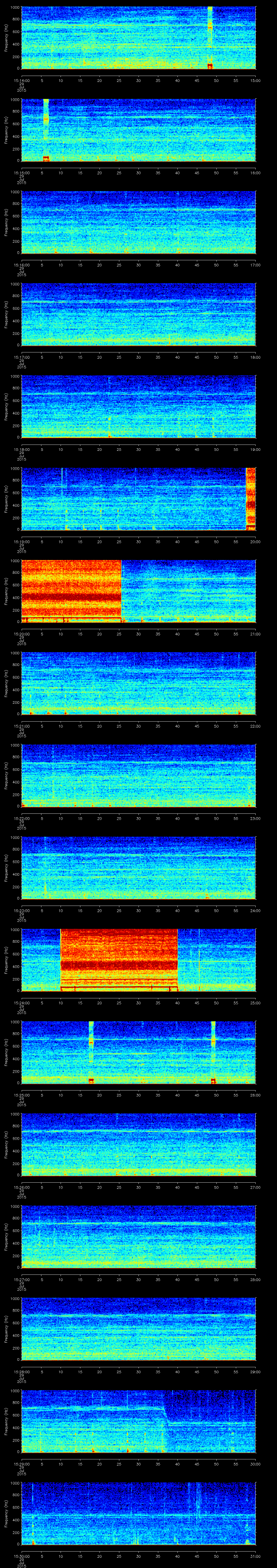The height and width of the screenshot is (1568, 277).
Task: Click the vertical burst near 48 seconds in top panel
Action: (210, 36)
